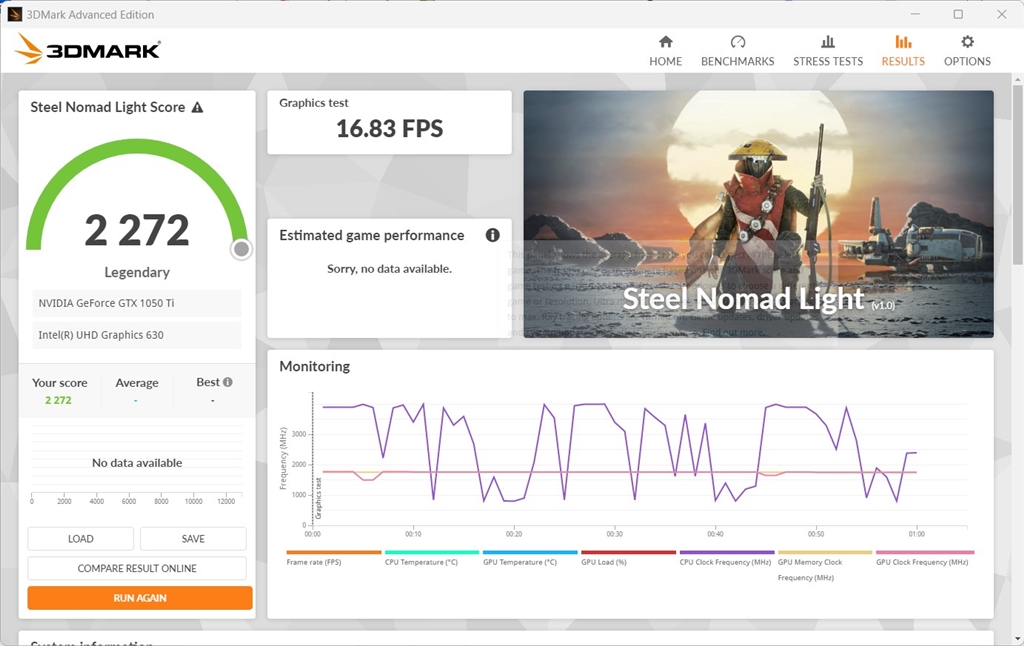Click the Legendary rating label
This screenshot has width=1024, height=646.
point(137,272)
